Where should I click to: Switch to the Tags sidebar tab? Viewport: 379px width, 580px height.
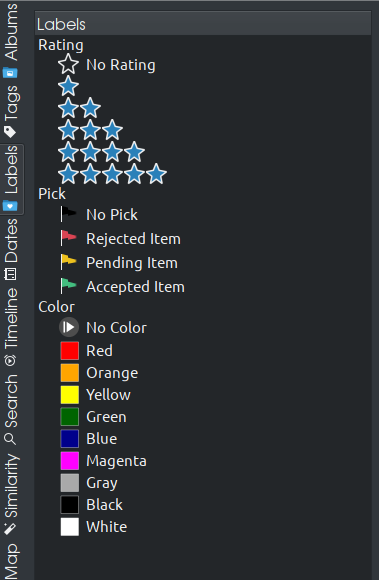tap(11, 112)
